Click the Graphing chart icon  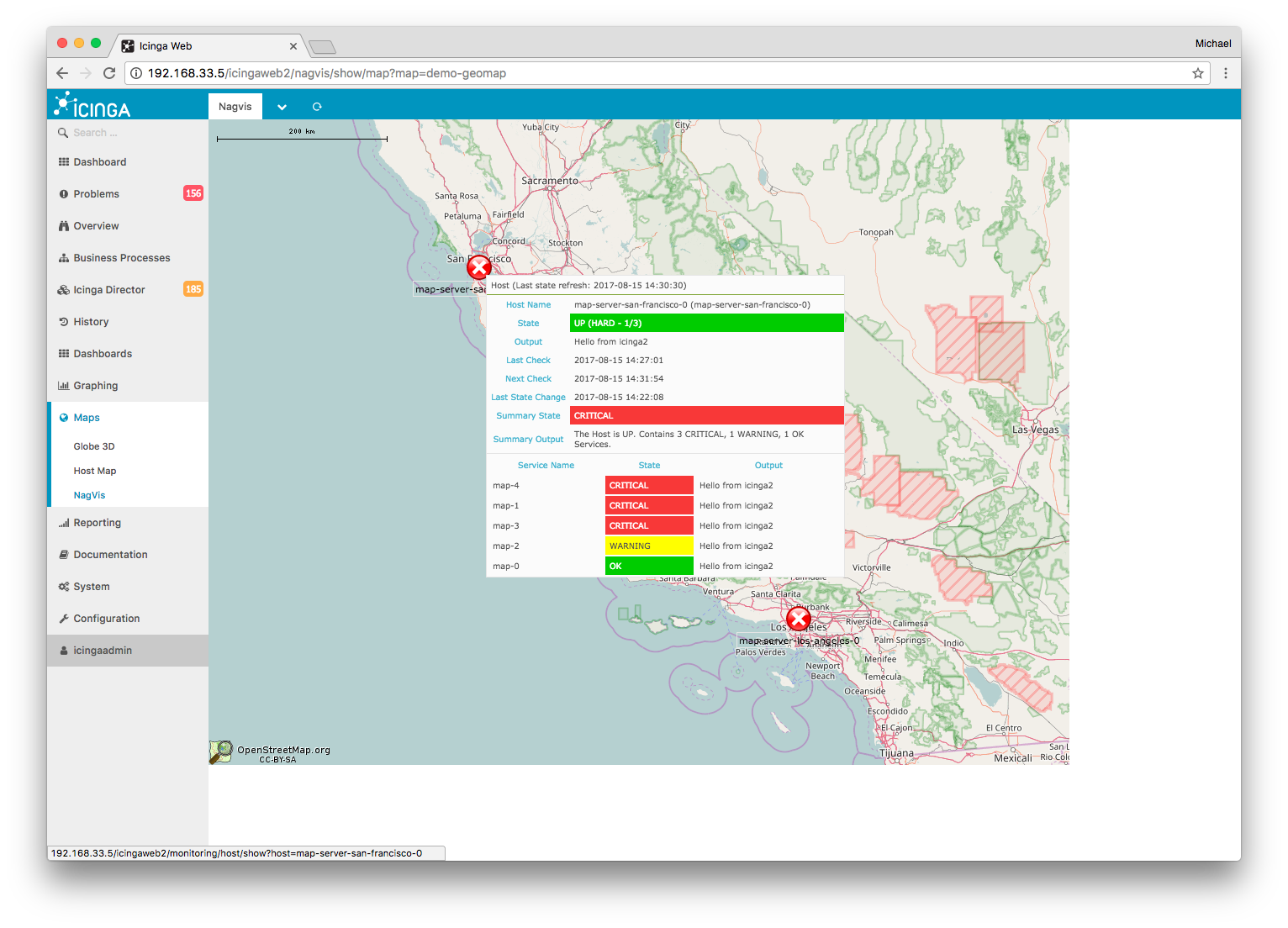pos(64,386)
